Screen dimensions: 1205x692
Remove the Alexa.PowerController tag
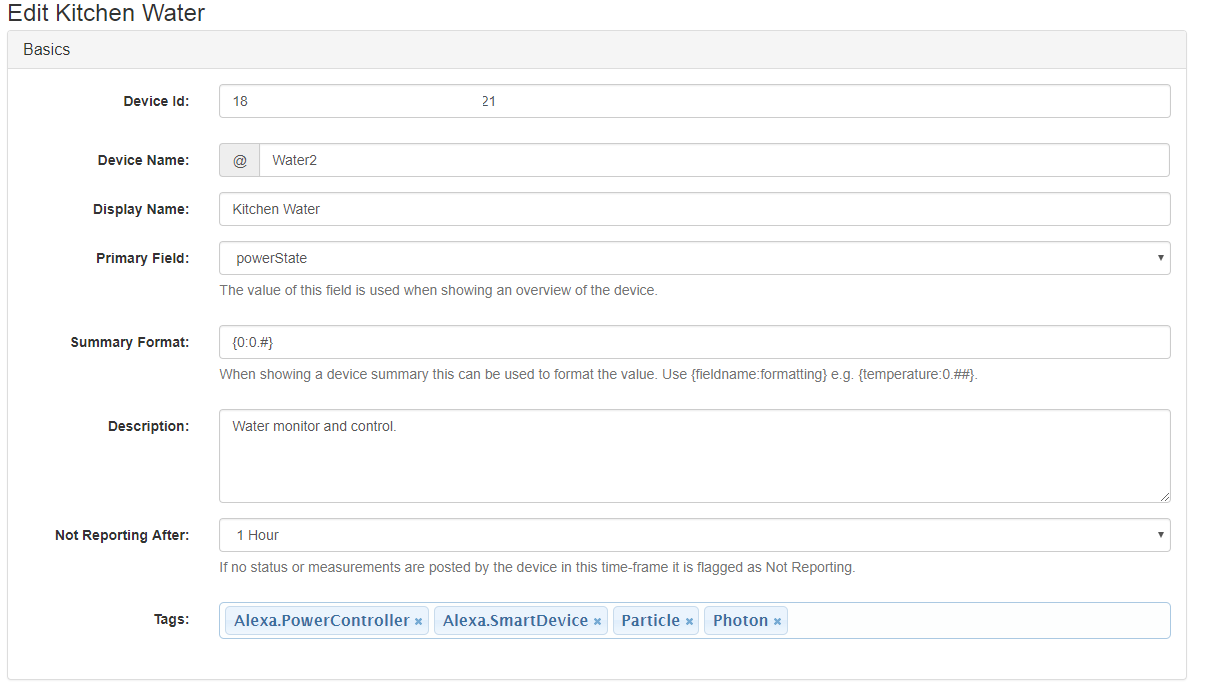tap(418, 620)
